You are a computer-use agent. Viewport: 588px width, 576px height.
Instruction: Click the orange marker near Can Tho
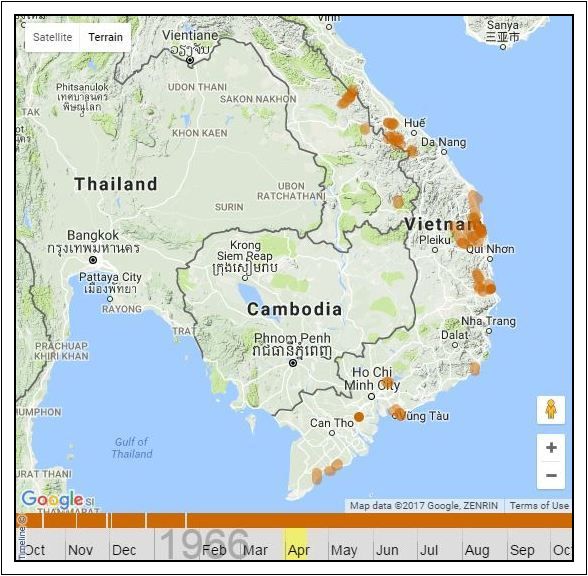359,417
